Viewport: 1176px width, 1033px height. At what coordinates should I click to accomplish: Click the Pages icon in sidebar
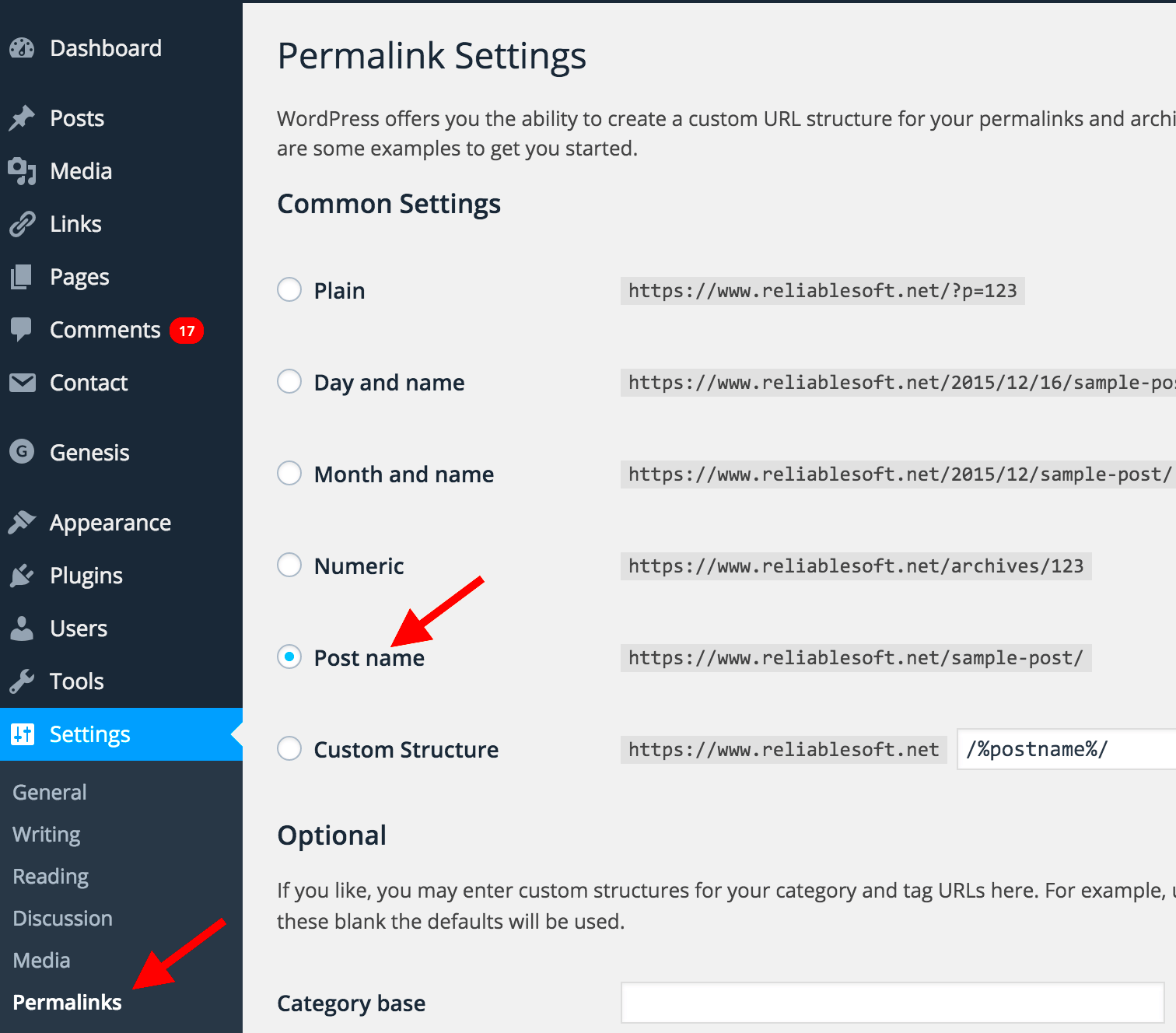pos(22,277)
